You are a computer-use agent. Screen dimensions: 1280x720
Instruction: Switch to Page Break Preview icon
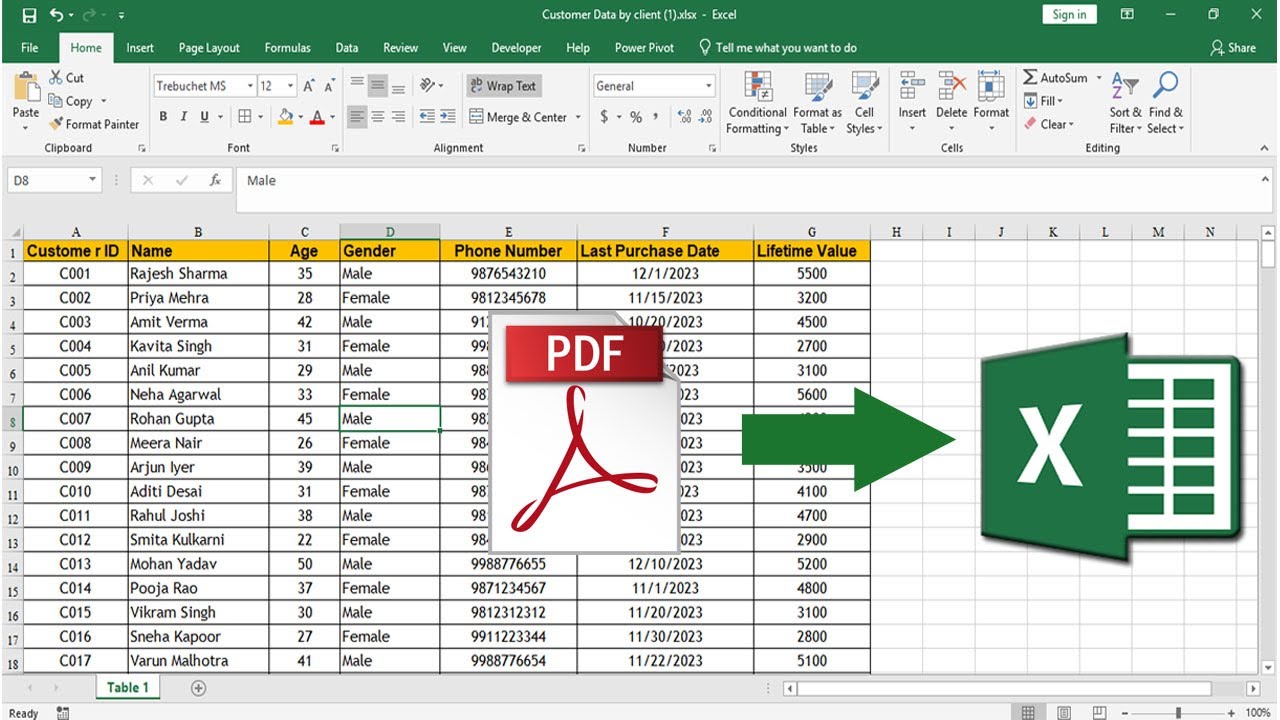1101,713
